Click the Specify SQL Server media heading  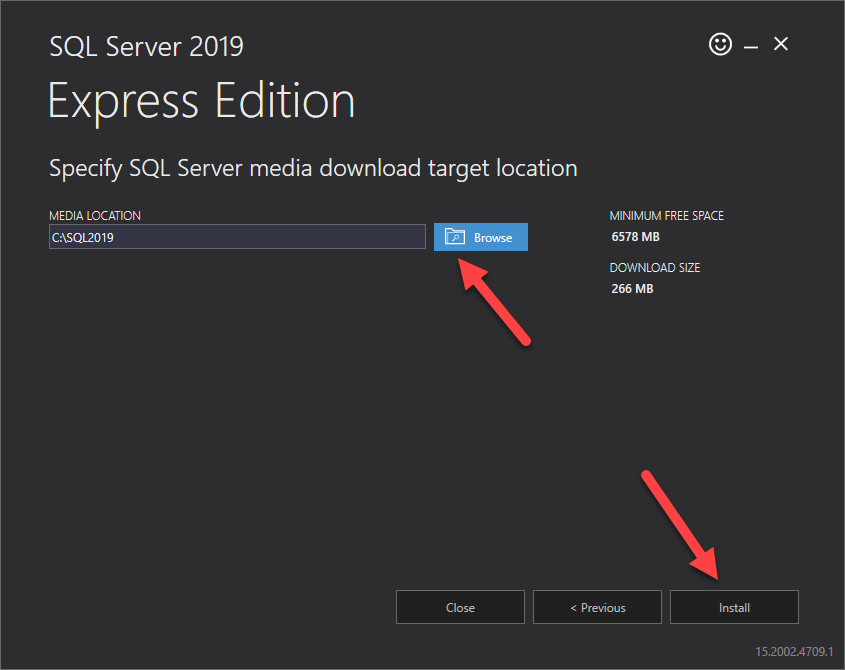[x=313, y=168]
